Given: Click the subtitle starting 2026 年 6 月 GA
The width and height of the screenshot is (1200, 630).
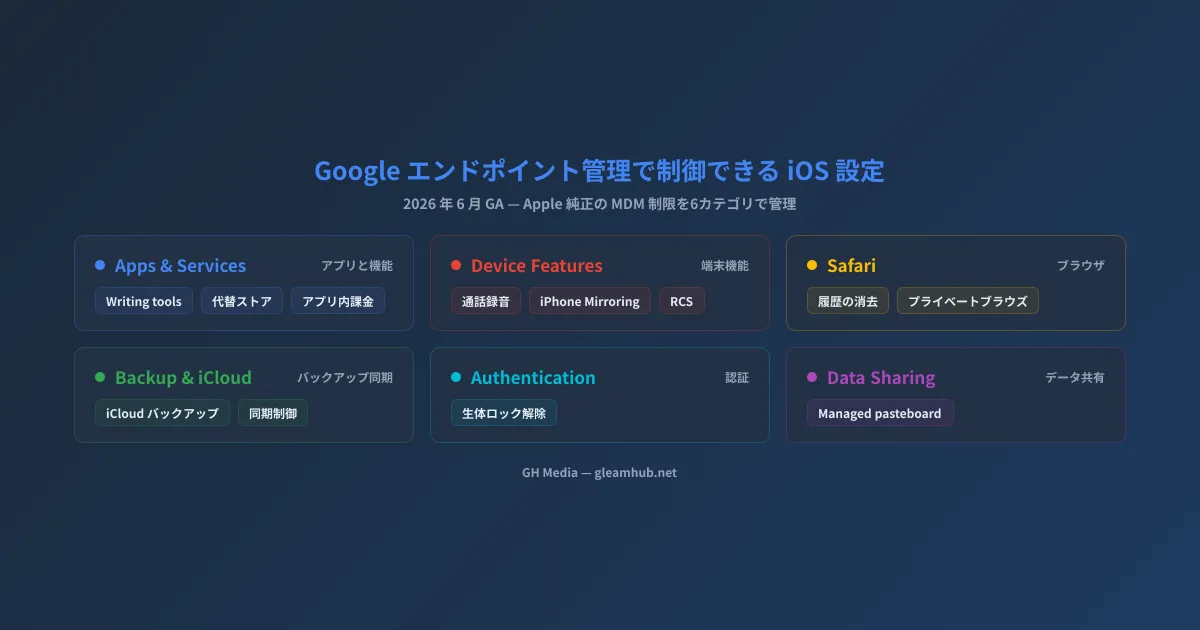Looking at the screenshot, I should point(600,204).
